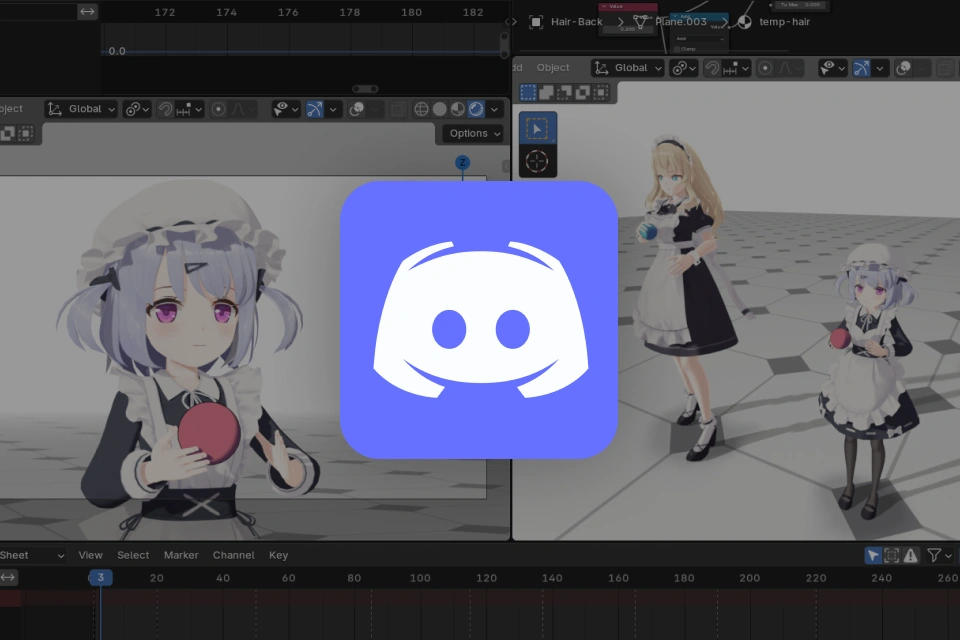Open the Select menu in dope sheet
The image size is (960, 640).
(x=133, y=555)
